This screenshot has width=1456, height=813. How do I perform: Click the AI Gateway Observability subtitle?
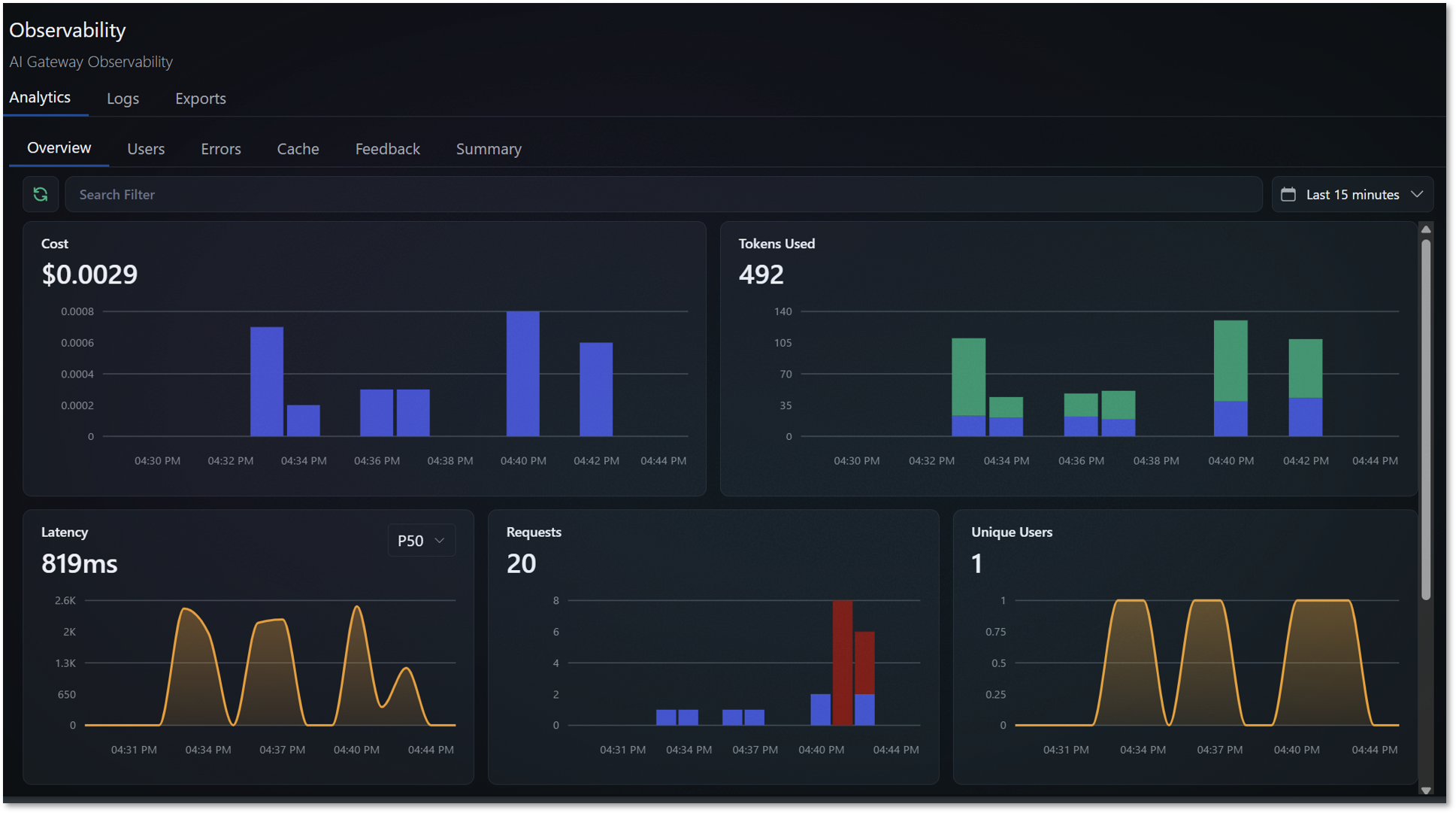tap(91, 62)
